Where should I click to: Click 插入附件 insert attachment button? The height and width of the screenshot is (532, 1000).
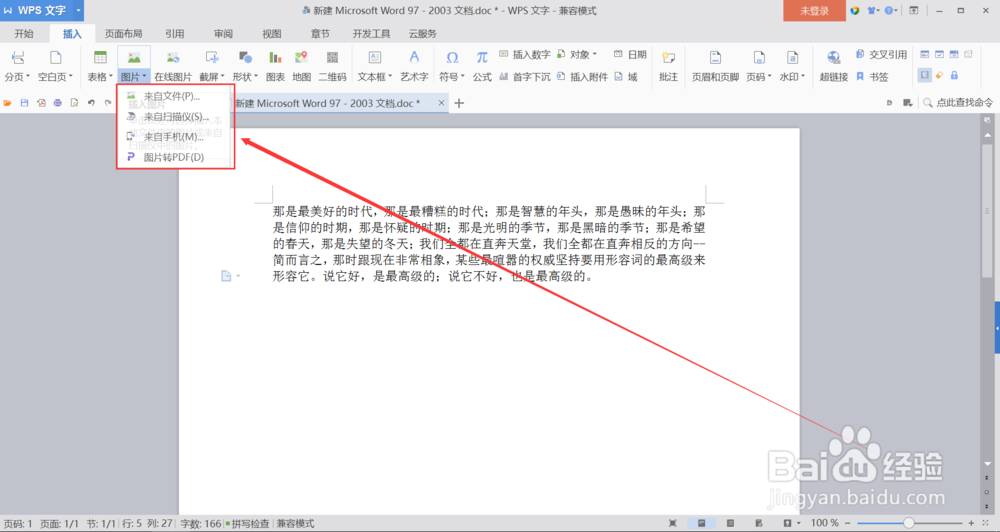[x=582, y=77]
